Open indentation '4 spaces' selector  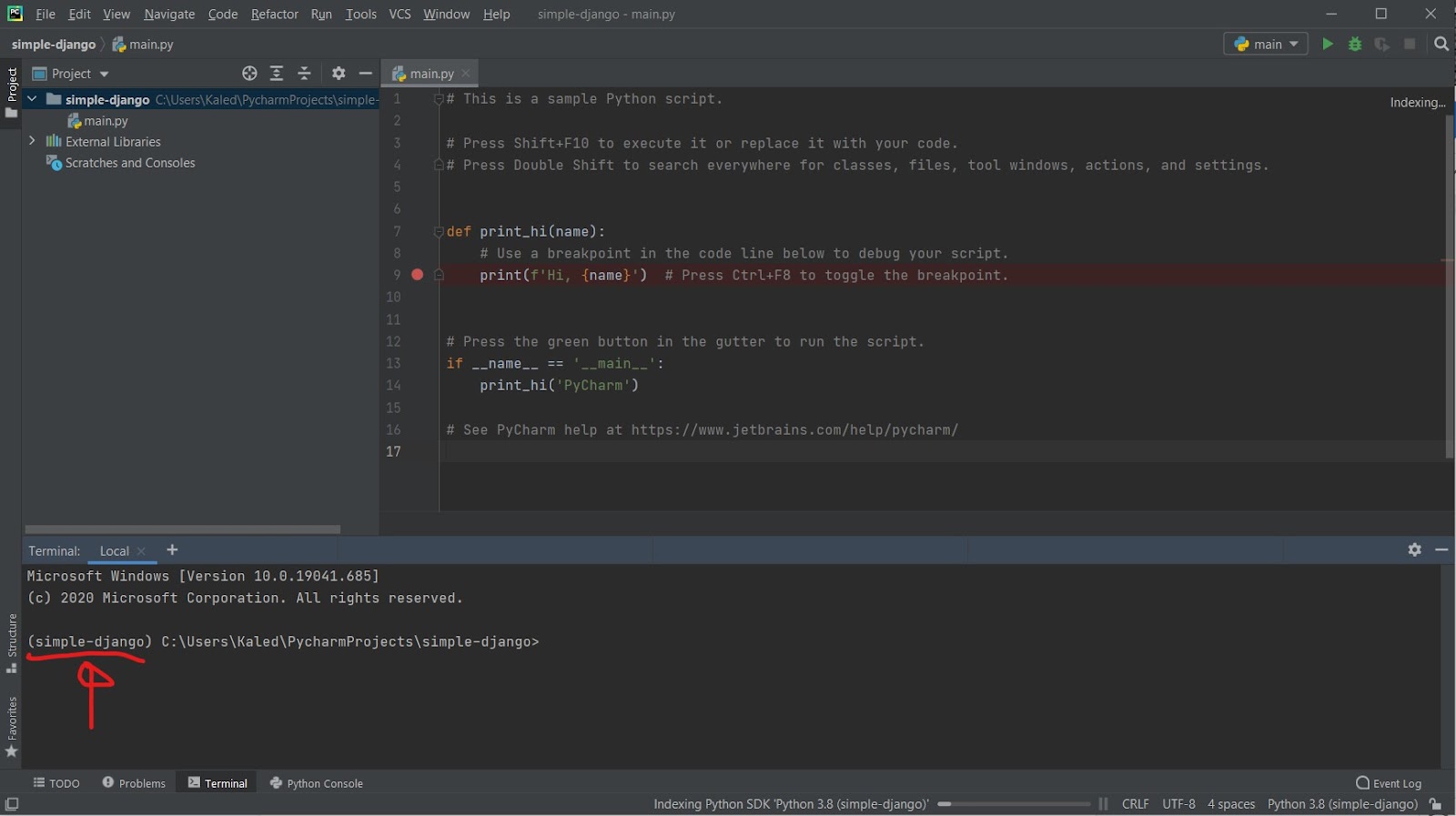point(1231,804)
